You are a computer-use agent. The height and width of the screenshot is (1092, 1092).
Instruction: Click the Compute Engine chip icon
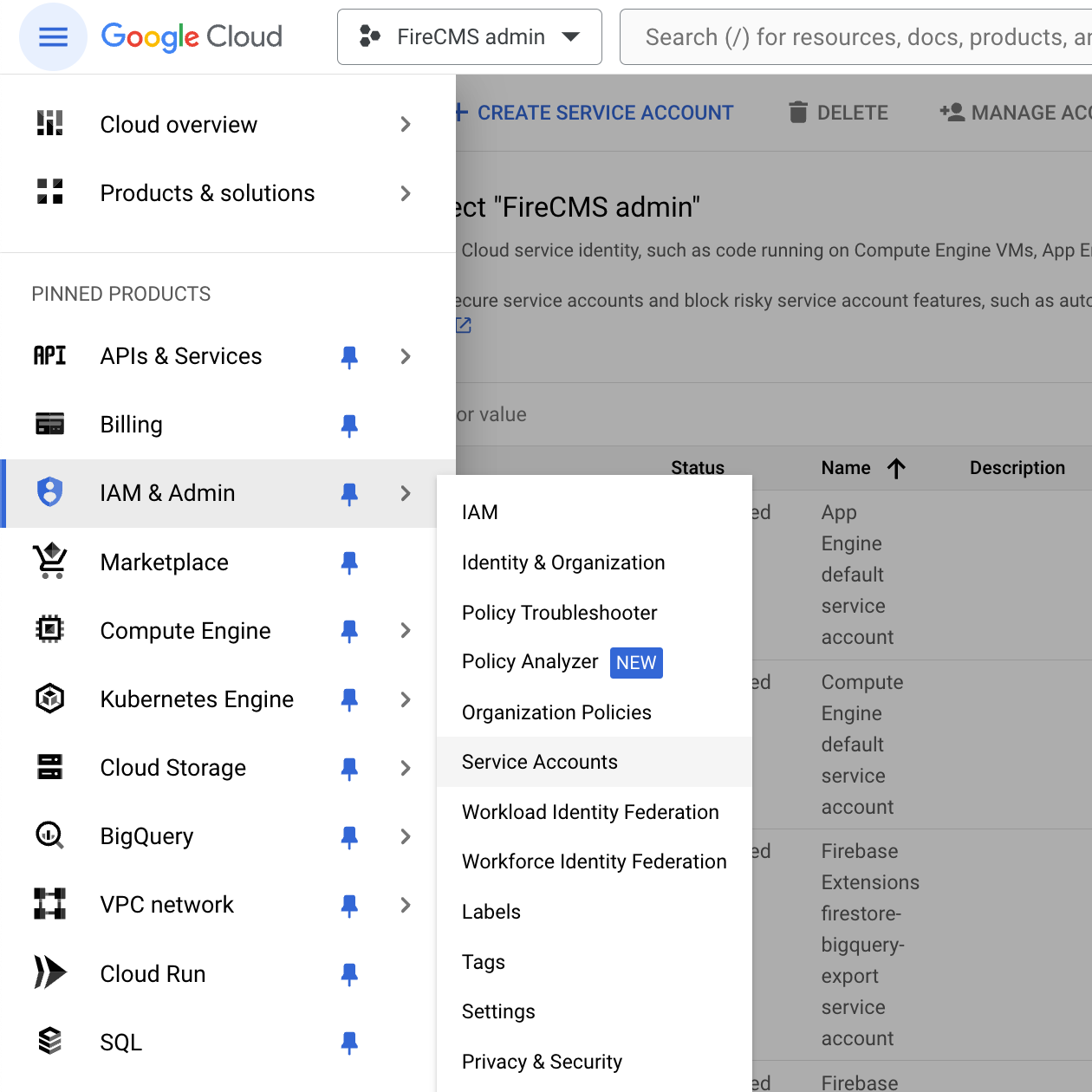coord(49,630)
